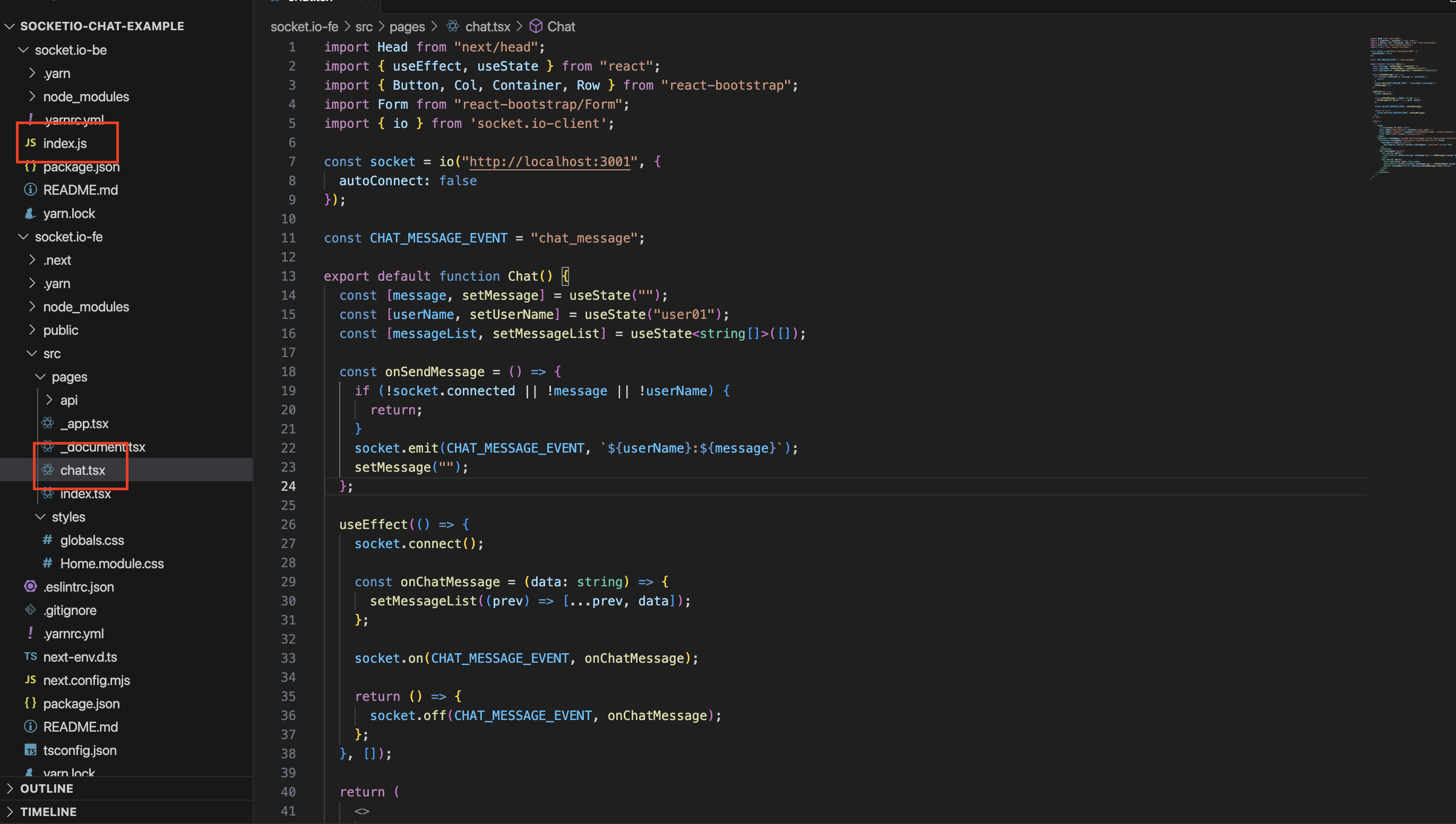Viewport: 1456px width, 824px height.
Task: Click the info icon of socket.io-fe README.md
Action: 31,726
